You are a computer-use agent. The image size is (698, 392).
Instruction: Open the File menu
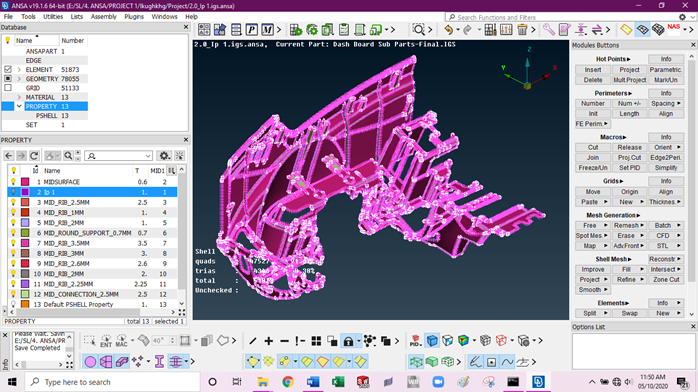click(8, 16)
